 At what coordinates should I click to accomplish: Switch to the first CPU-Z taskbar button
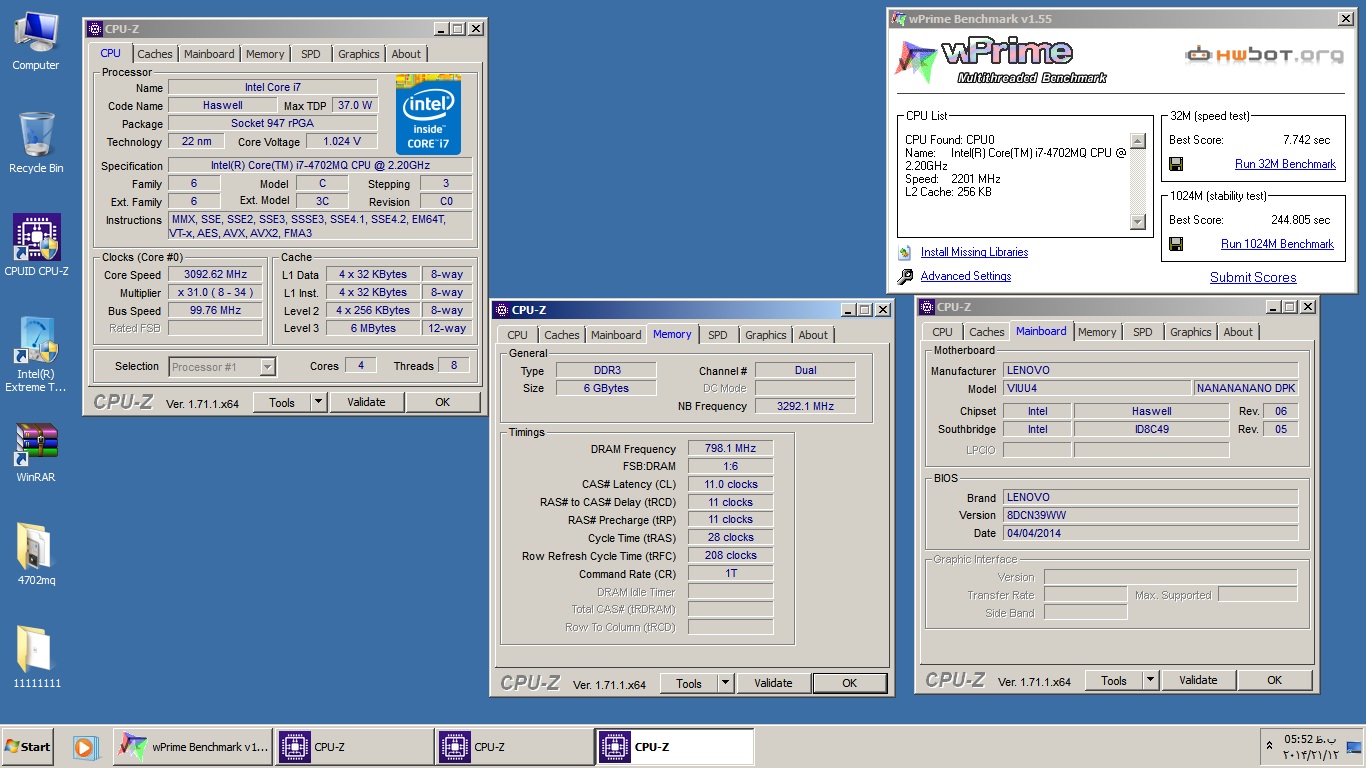tap(354, 747)
